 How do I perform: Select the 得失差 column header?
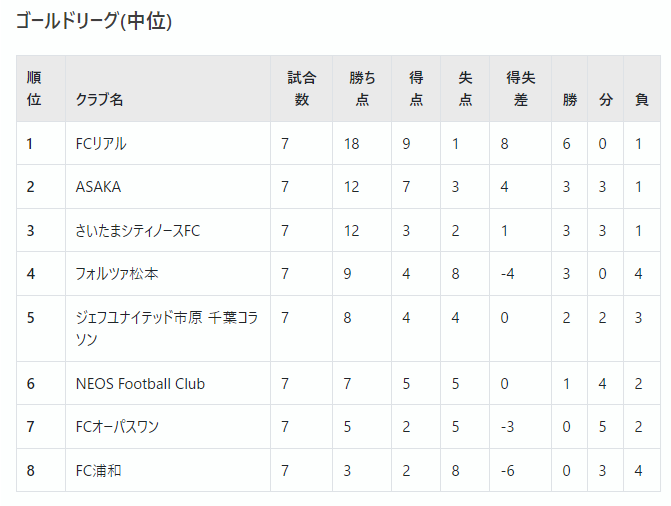tap(520, 89)
